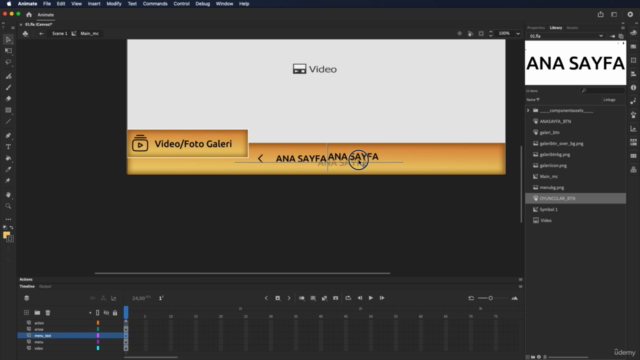
Task: Open the Control menu
Action: 182,4
